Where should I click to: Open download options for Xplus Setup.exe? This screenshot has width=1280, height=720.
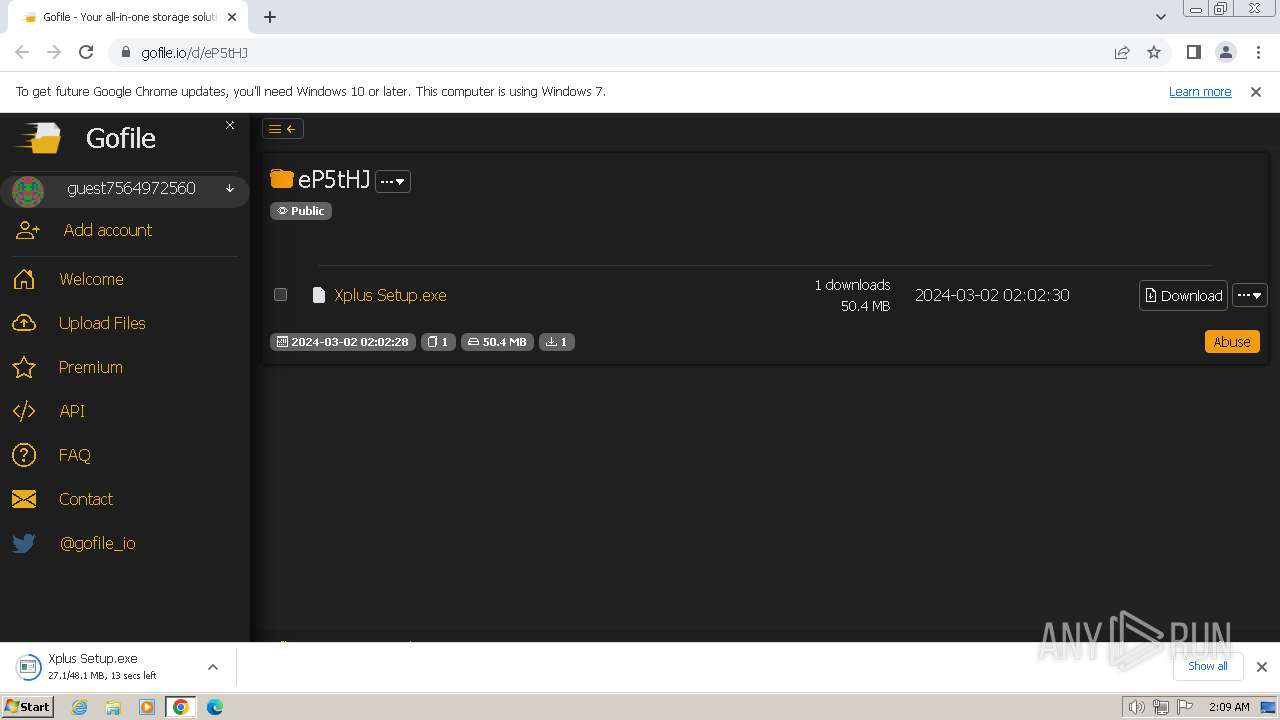pyautogui.click(x=213, y=667)
